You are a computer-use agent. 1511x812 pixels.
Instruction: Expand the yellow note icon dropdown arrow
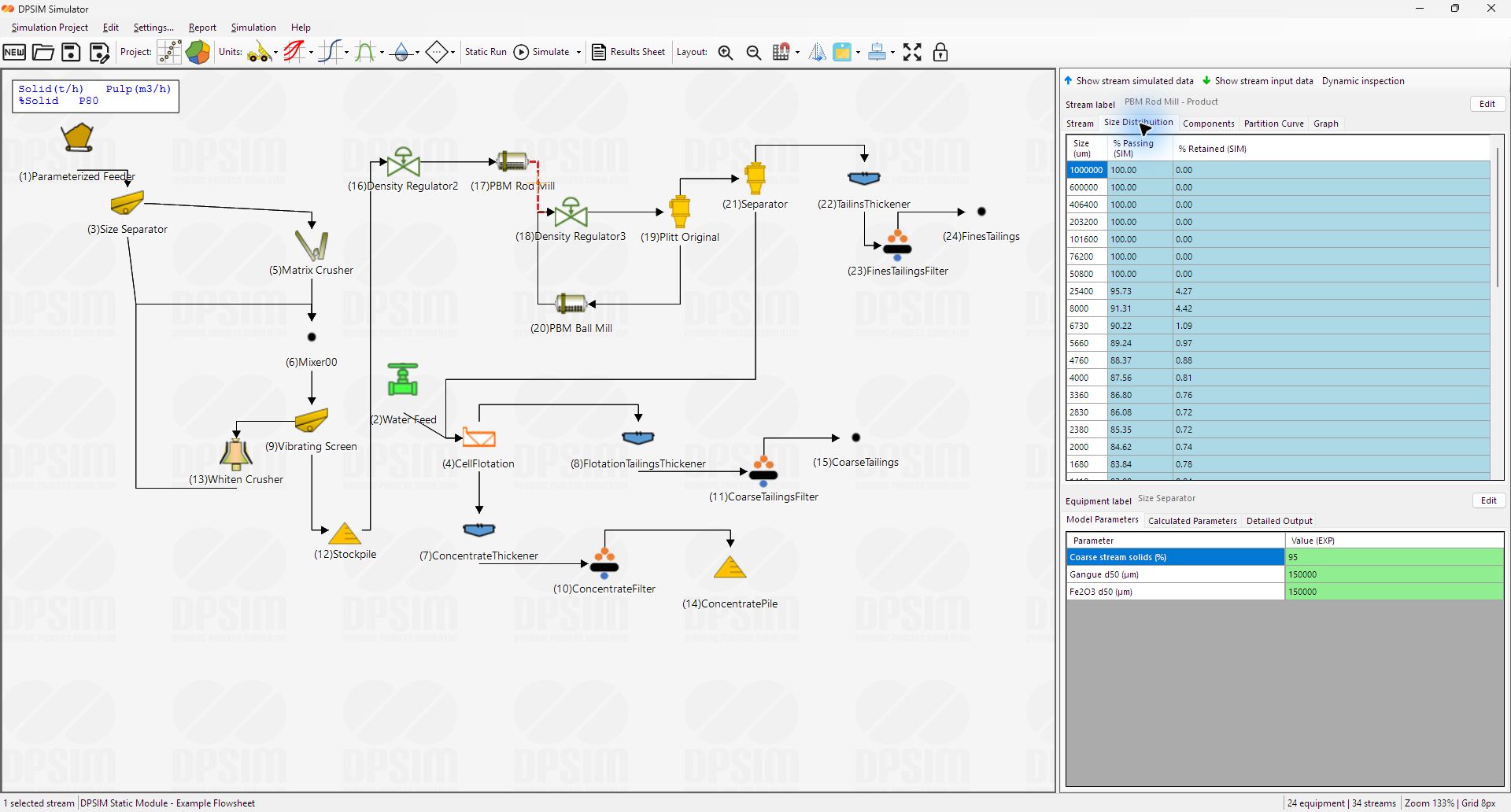point(858,53)
